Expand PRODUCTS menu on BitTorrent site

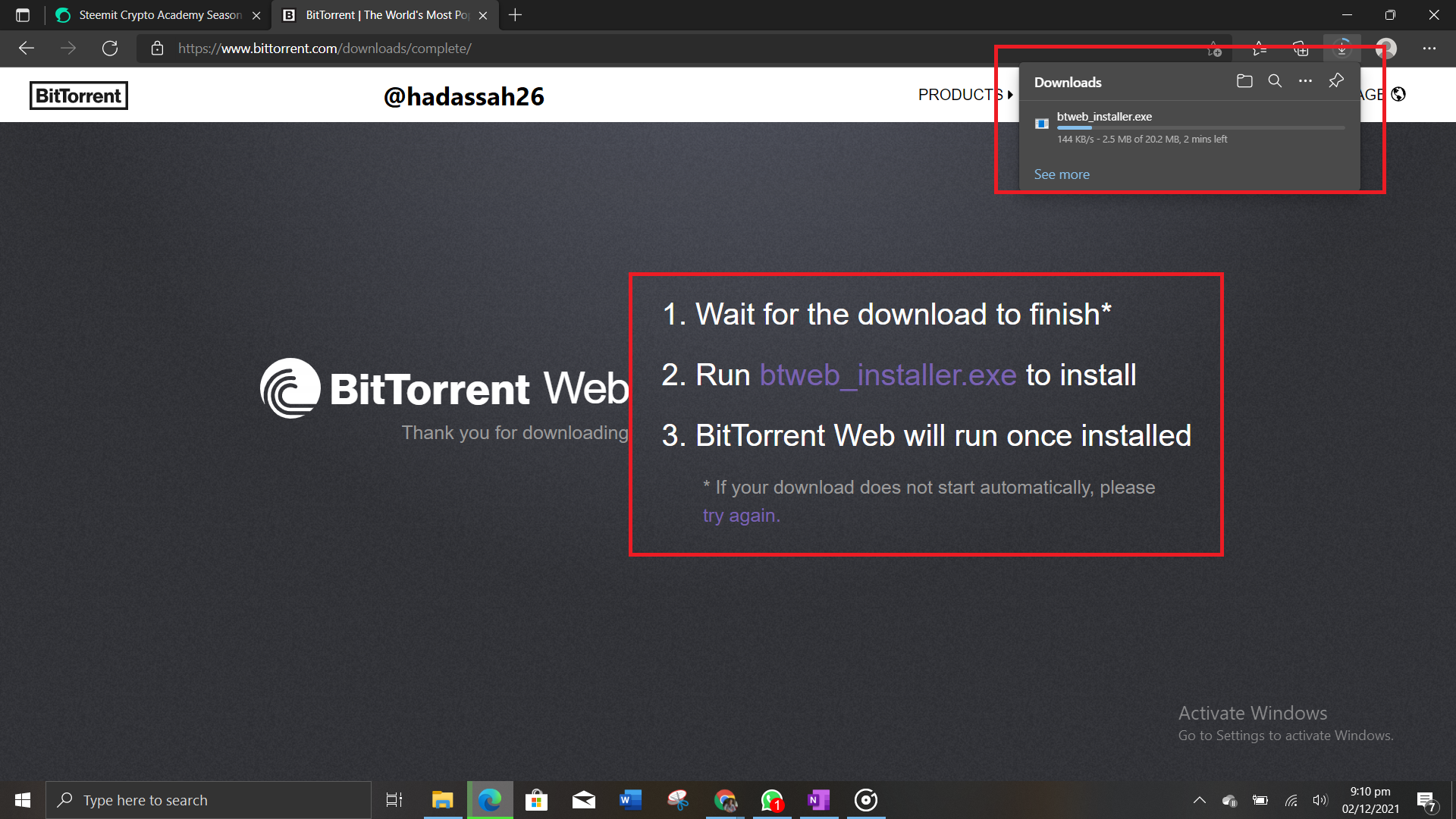tap(965, 95)
